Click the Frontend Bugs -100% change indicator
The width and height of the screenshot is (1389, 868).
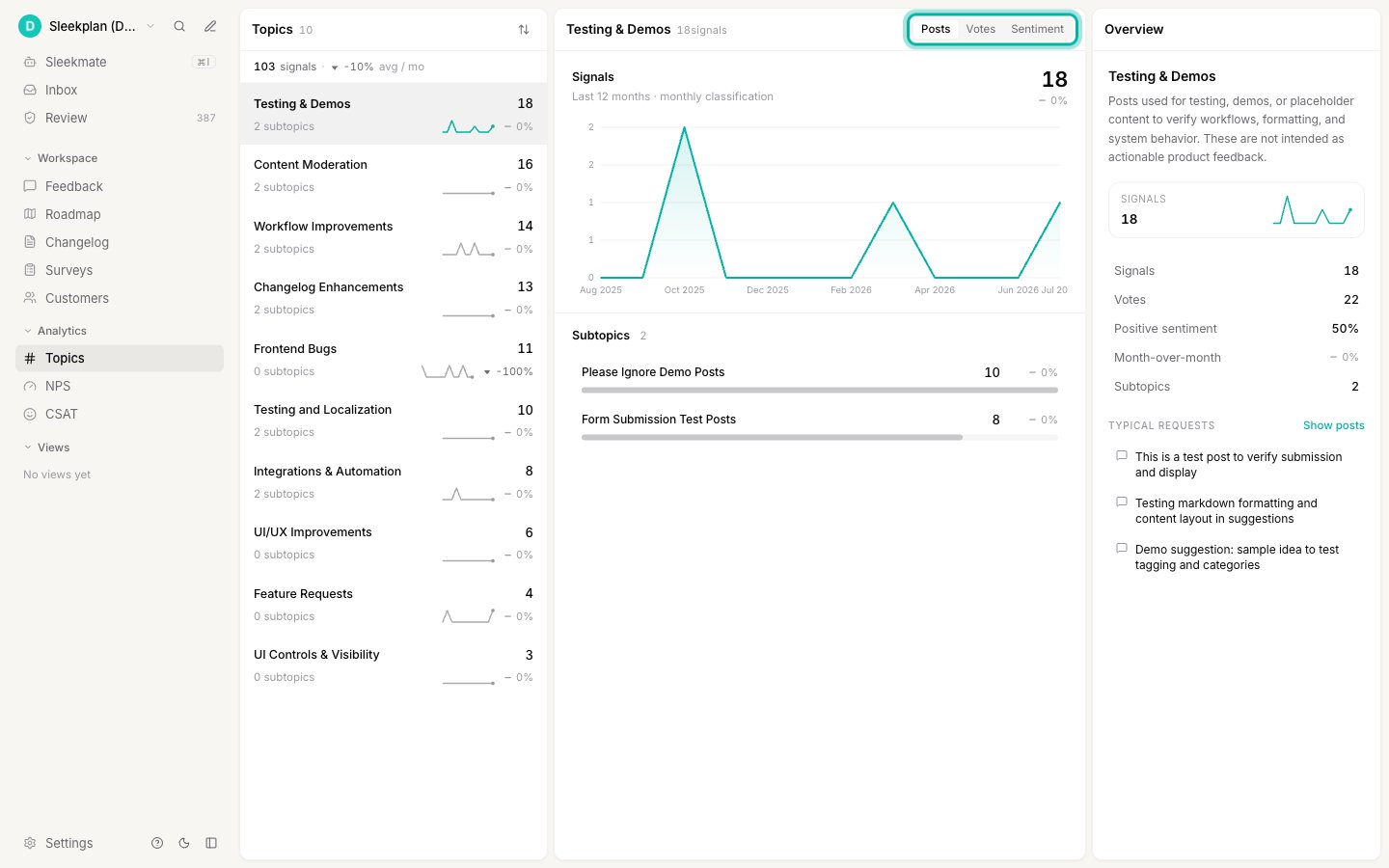point(508,372)
